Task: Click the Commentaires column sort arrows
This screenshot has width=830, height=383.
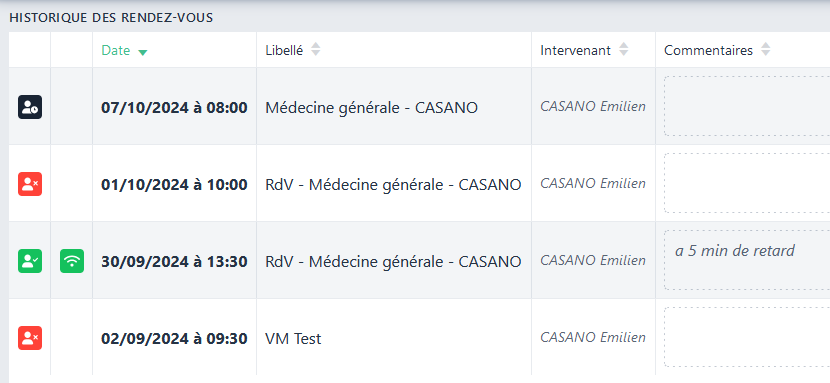Action: pyautogui.click(x=765, y=50)
